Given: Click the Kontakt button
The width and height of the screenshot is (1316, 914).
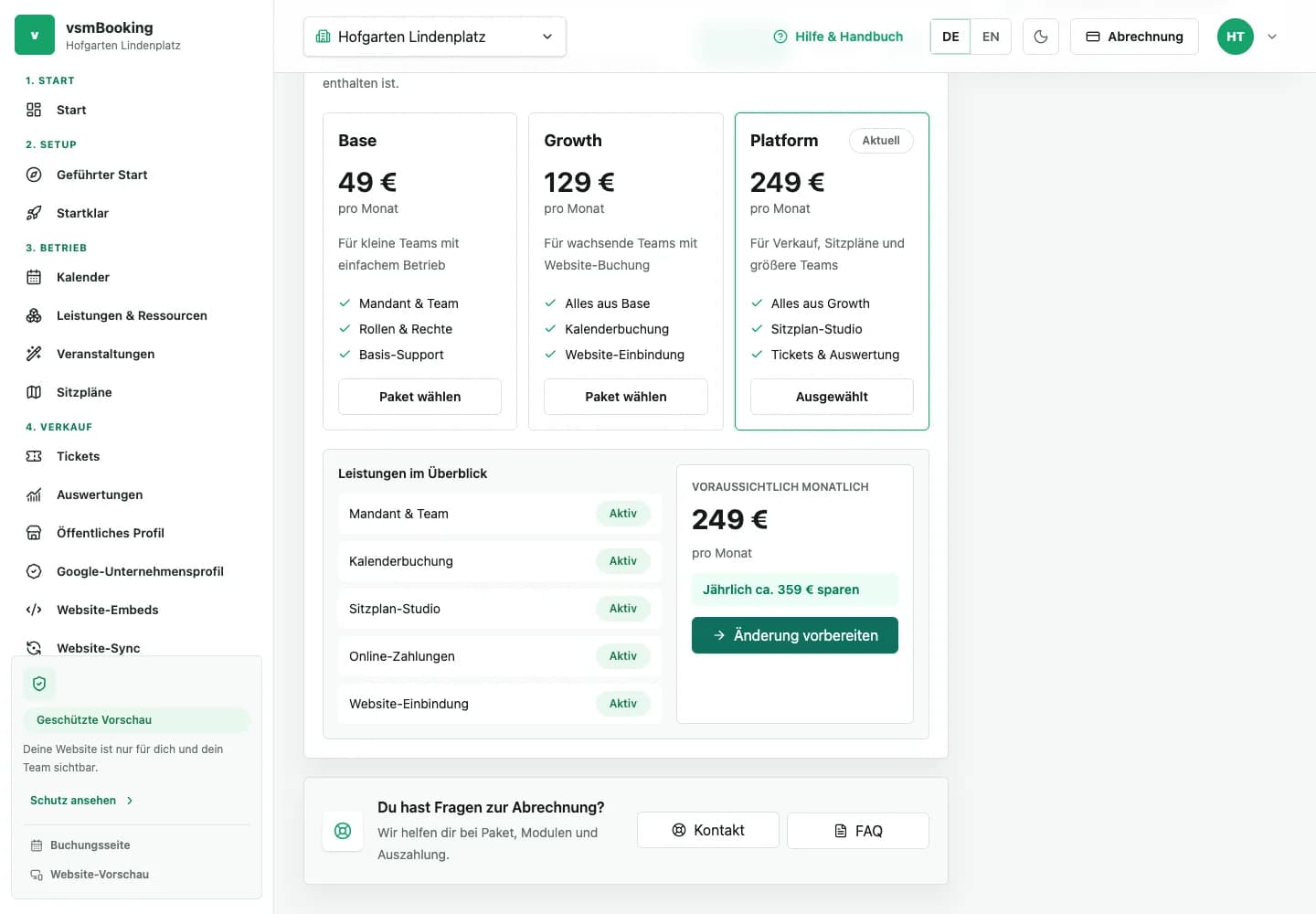Looking at the screenshot, I should tap(708, 830).
